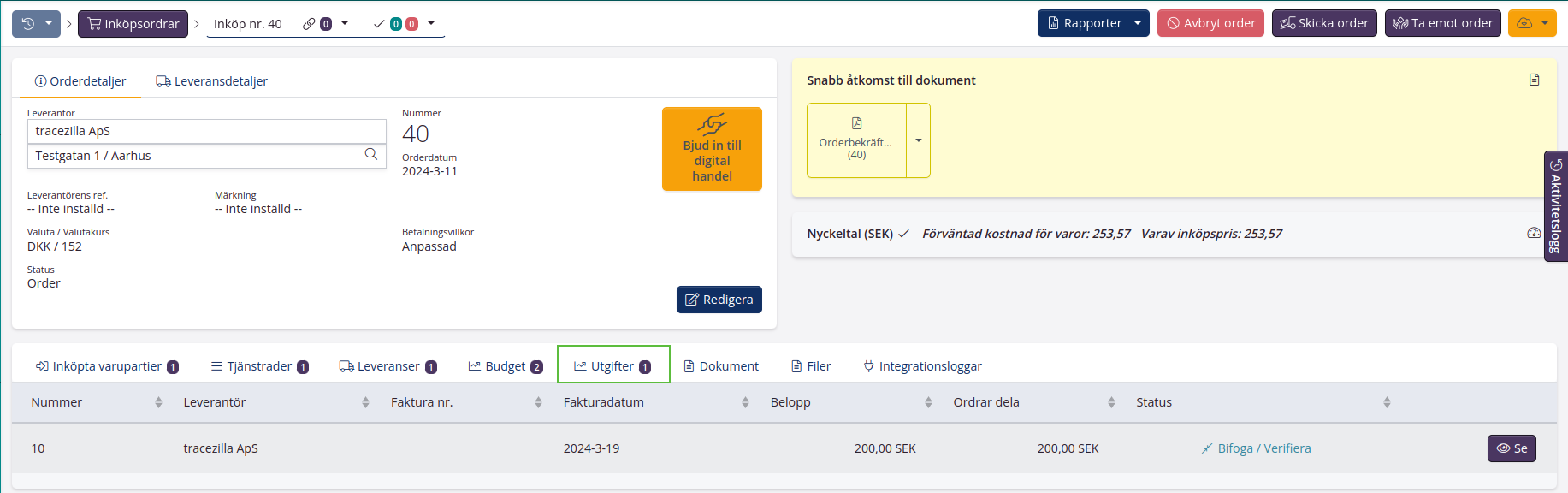
Task: Expand the checkmark status dropdown
Action: 431,24
